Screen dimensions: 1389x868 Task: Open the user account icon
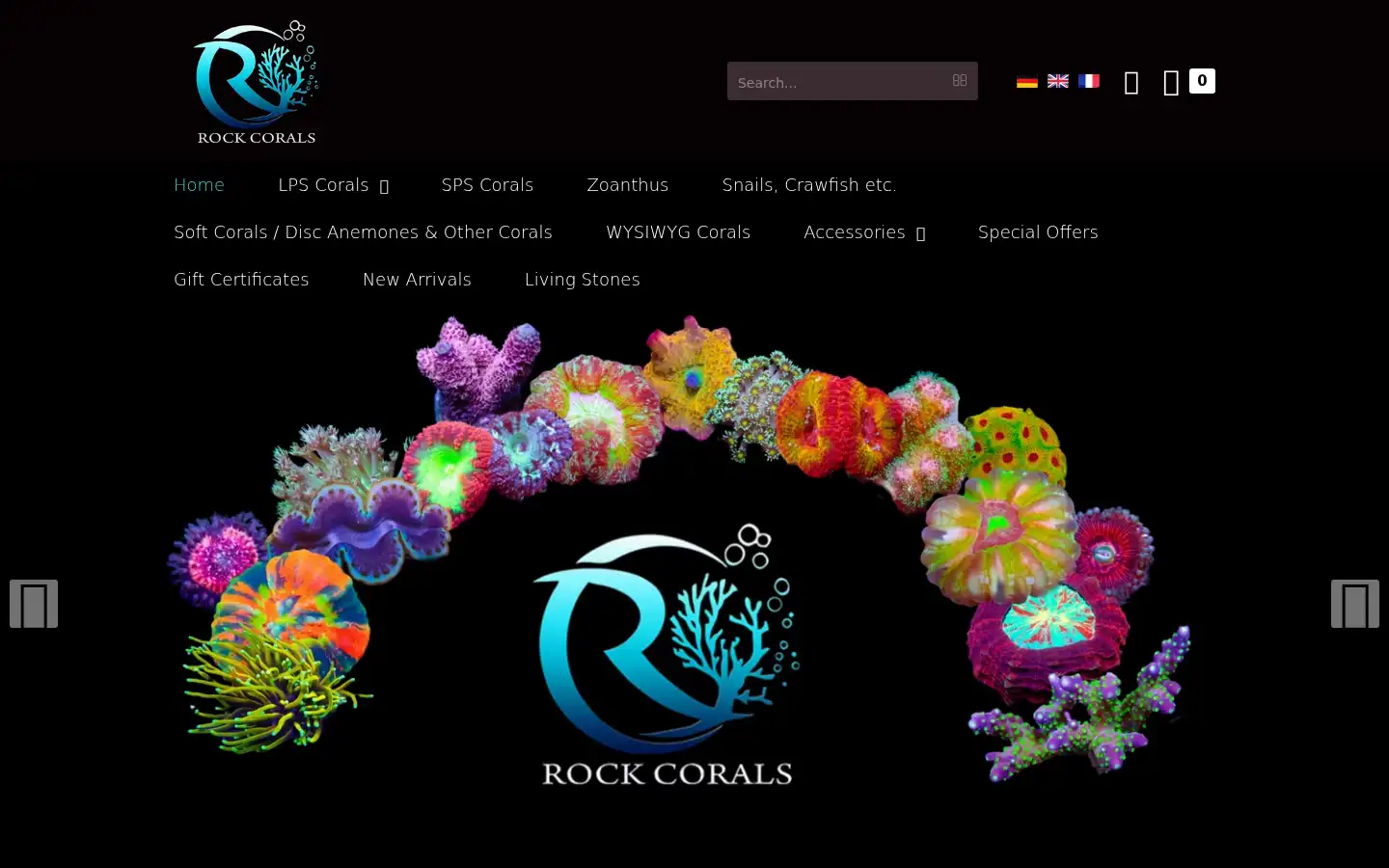pyautogui.click(x=1132, y=83)
